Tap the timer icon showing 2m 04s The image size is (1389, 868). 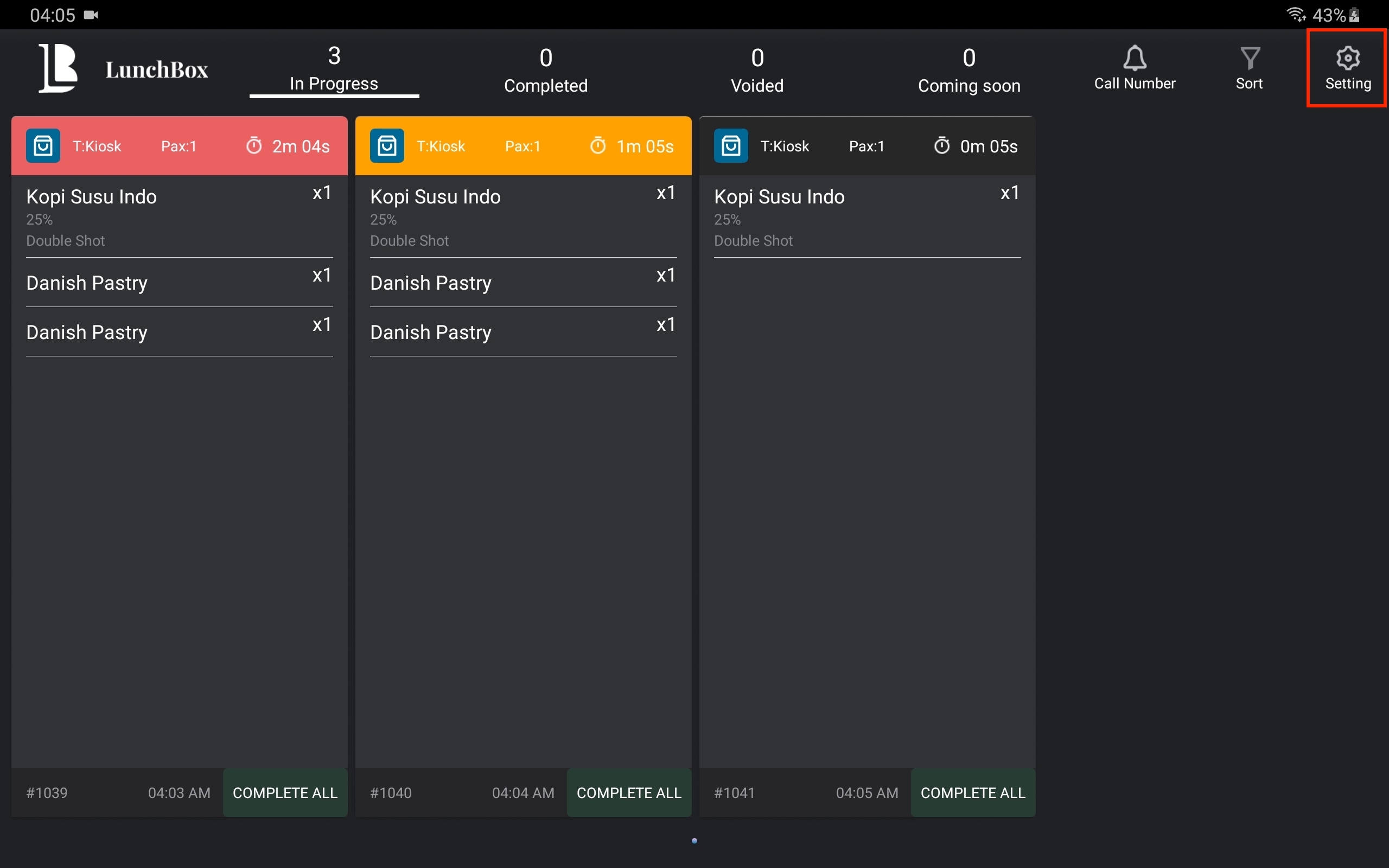[x=254, y=146]
